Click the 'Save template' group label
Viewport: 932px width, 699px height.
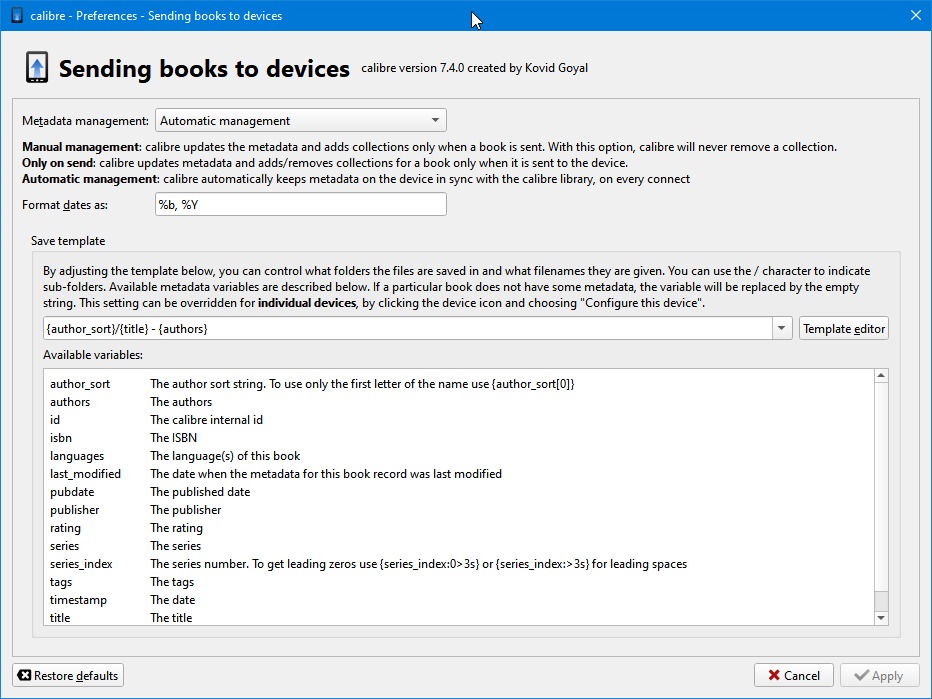point(68,241)
